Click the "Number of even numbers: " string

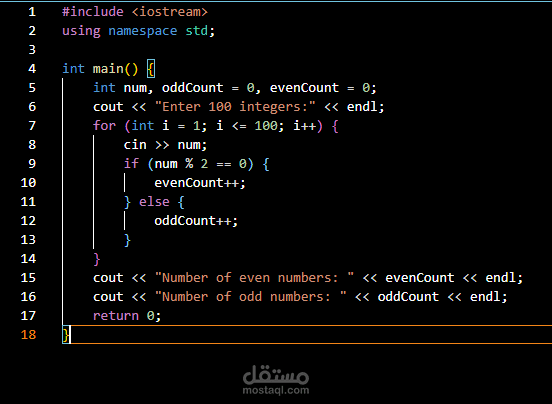click(254, 278)
